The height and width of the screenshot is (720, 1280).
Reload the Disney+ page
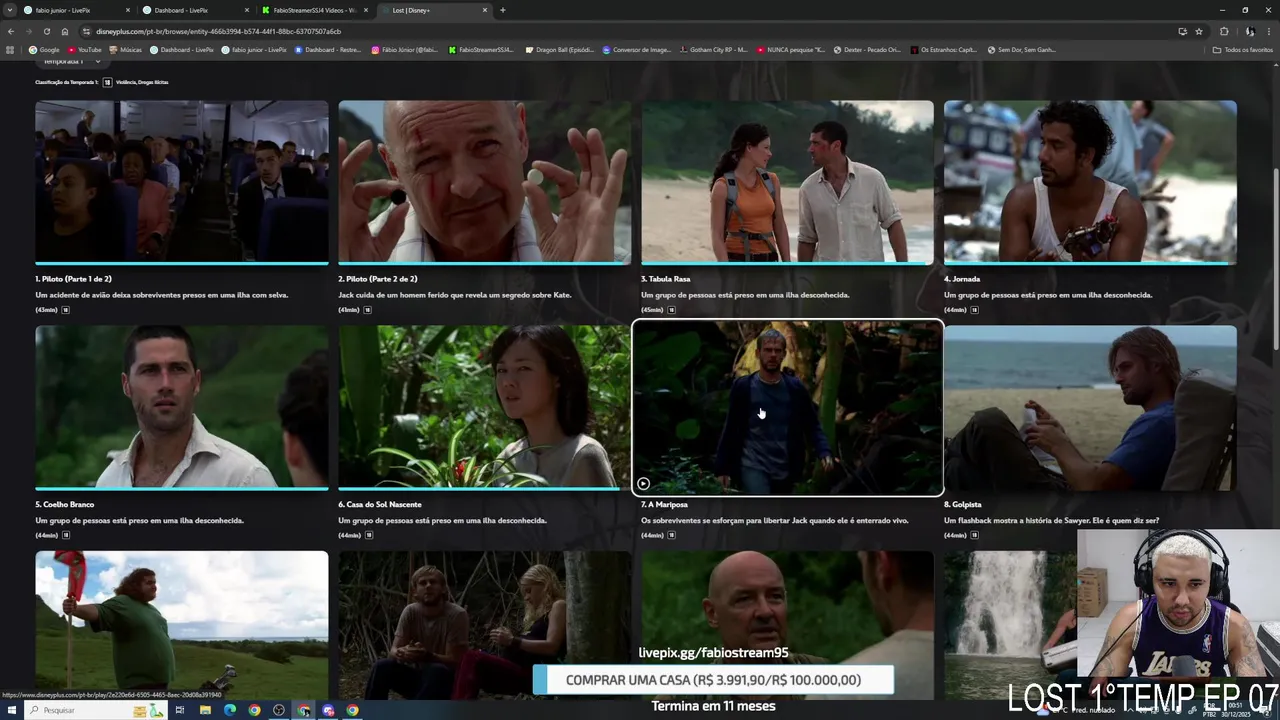(x=46, y=31)
